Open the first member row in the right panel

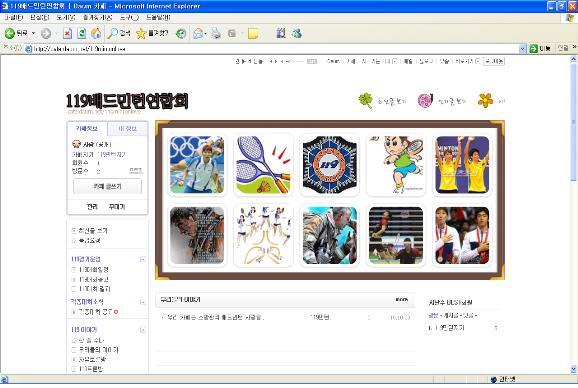pos(464,328)
